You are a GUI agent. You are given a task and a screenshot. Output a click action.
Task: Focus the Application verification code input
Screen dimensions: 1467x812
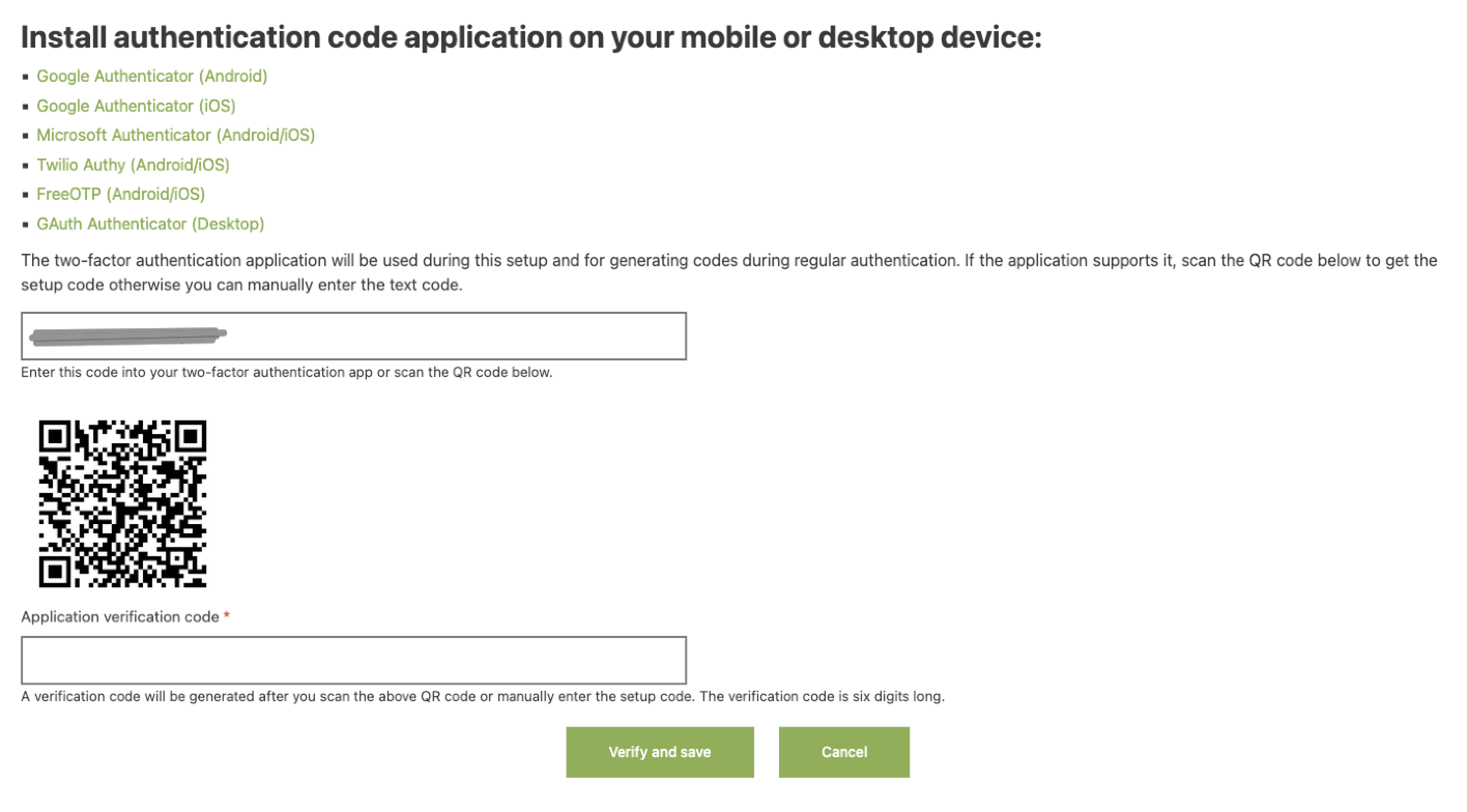353,660
